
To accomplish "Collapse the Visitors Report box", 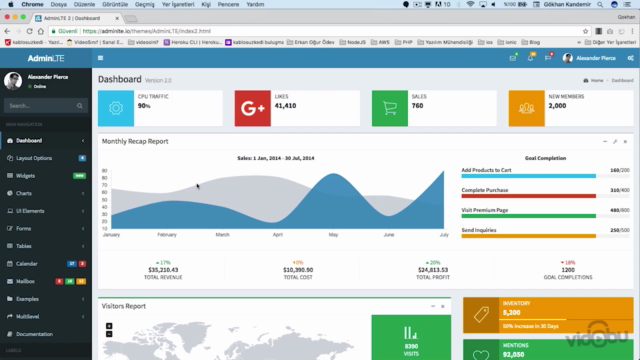I will (x=433, y=306).
